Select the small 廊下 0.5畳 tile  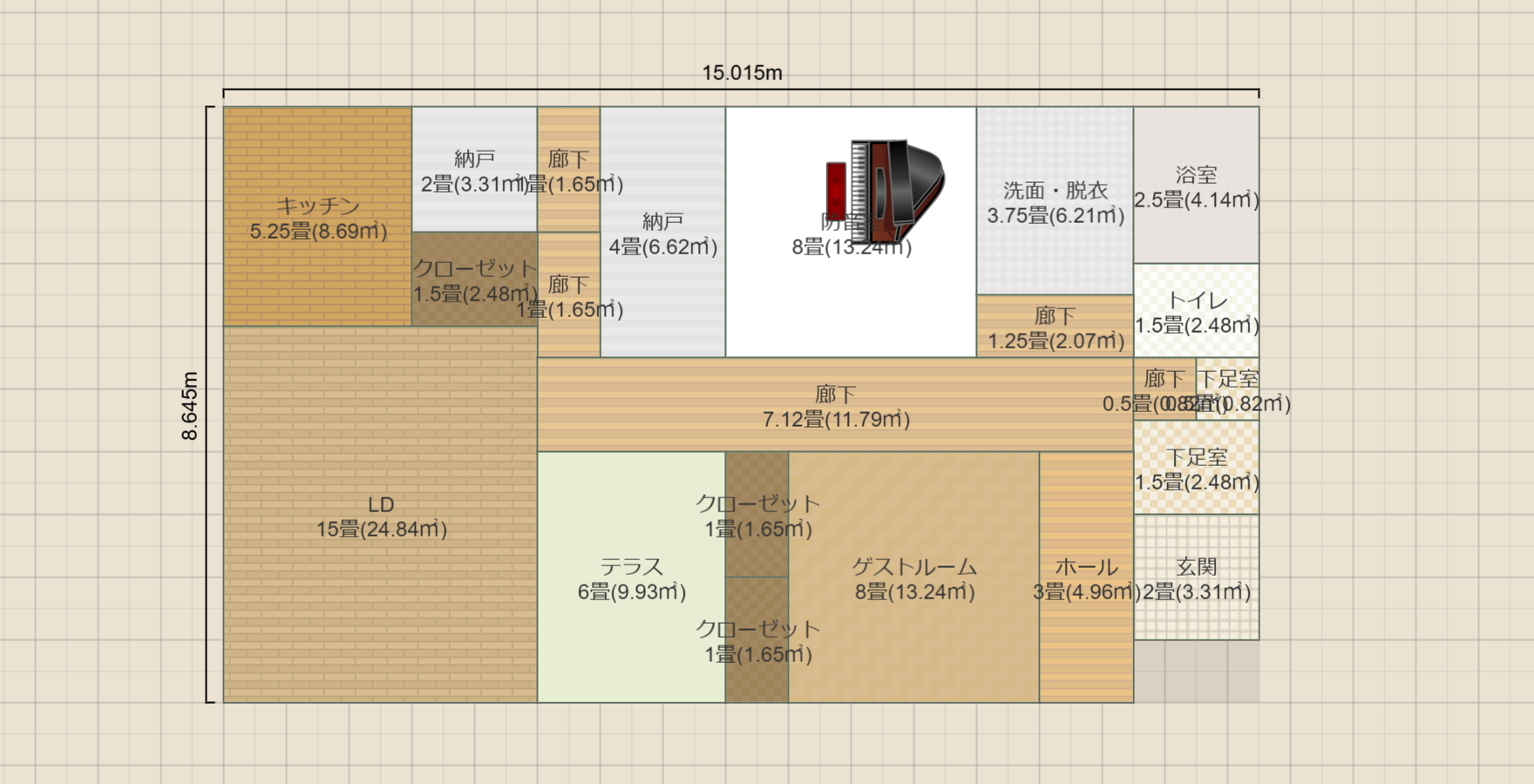pyautogui.click(x=1164, y=389)
